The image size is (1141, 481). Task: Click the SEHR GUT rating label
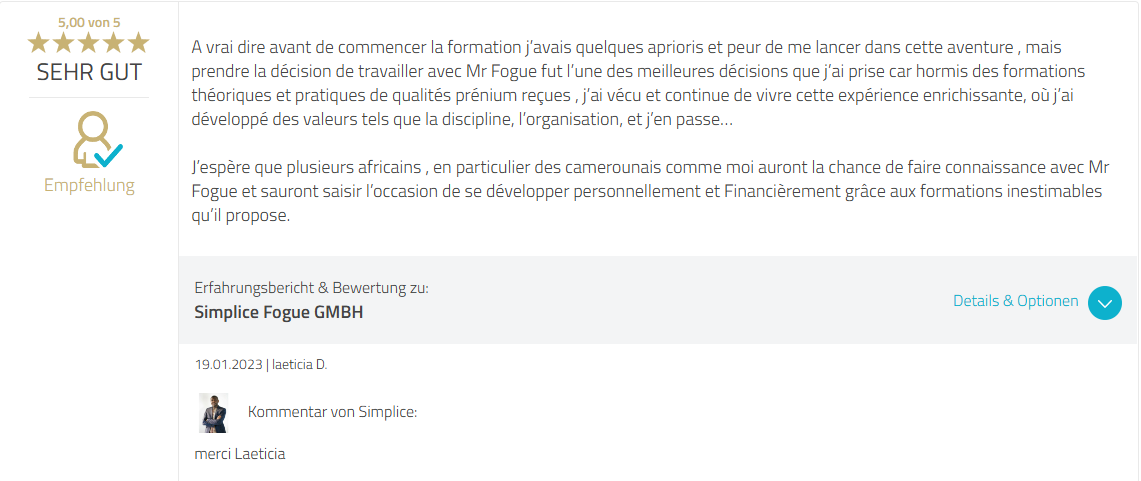click(89, 72)
